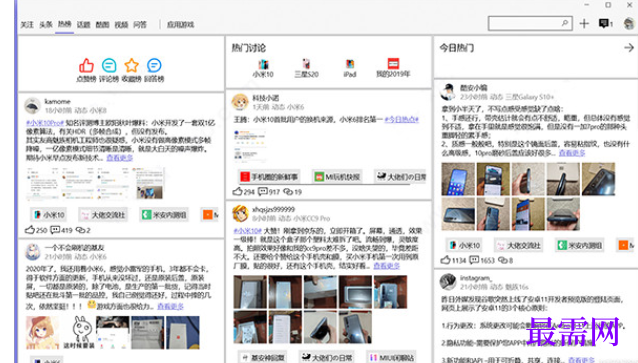The image size is (638, 363).
Task: Click the #今日热点# hashtag link
Action: tap(402, 120)
